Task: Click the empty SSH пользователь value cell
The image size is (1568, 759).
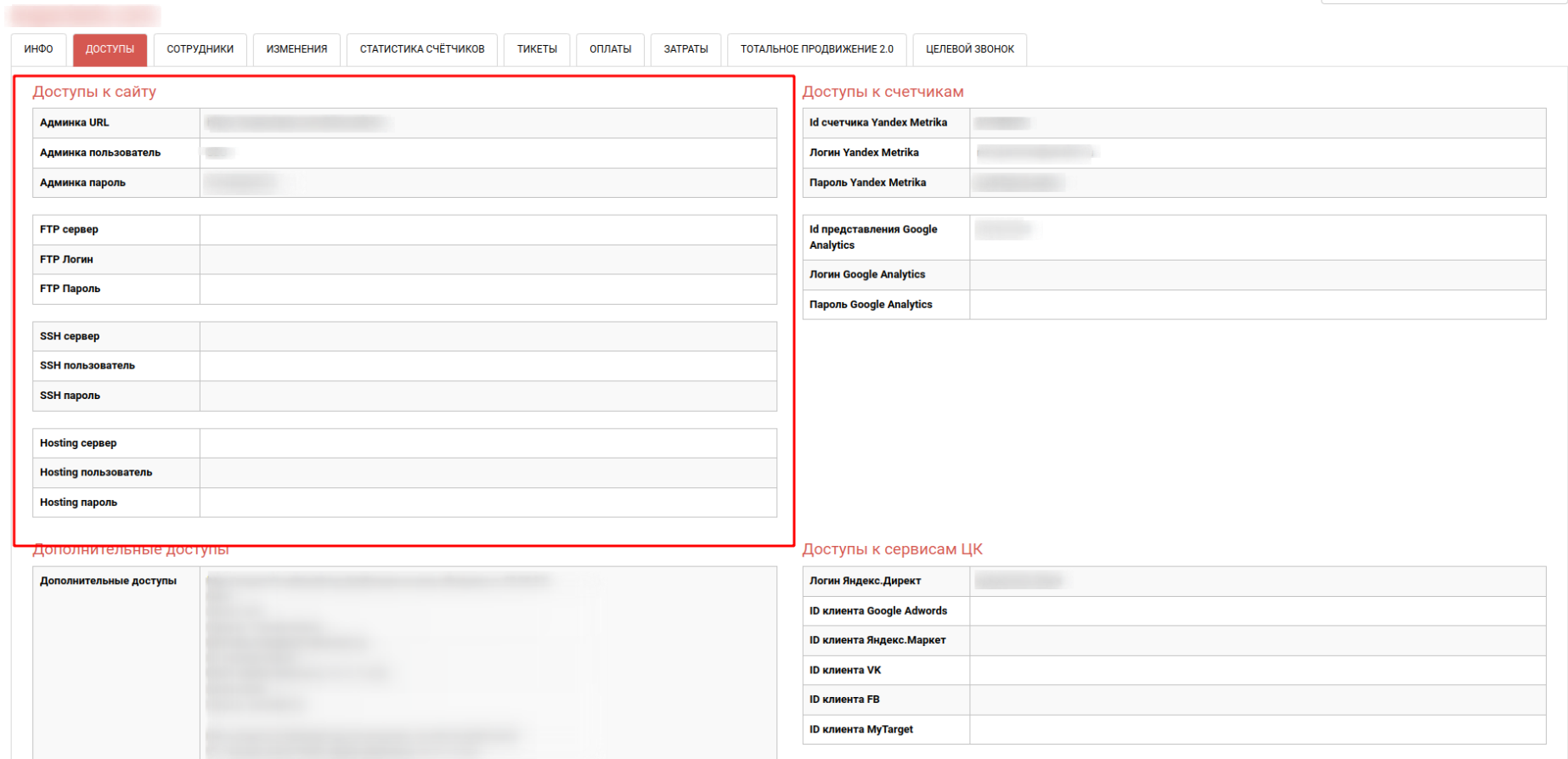Action: (488, 366)
